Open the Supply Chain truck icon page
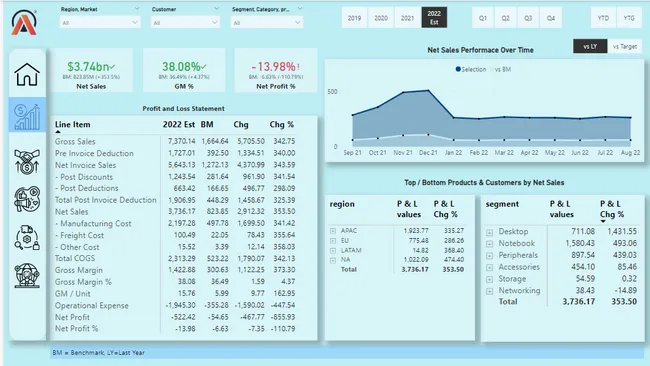The image size is (650, 366). pos(27,238)
